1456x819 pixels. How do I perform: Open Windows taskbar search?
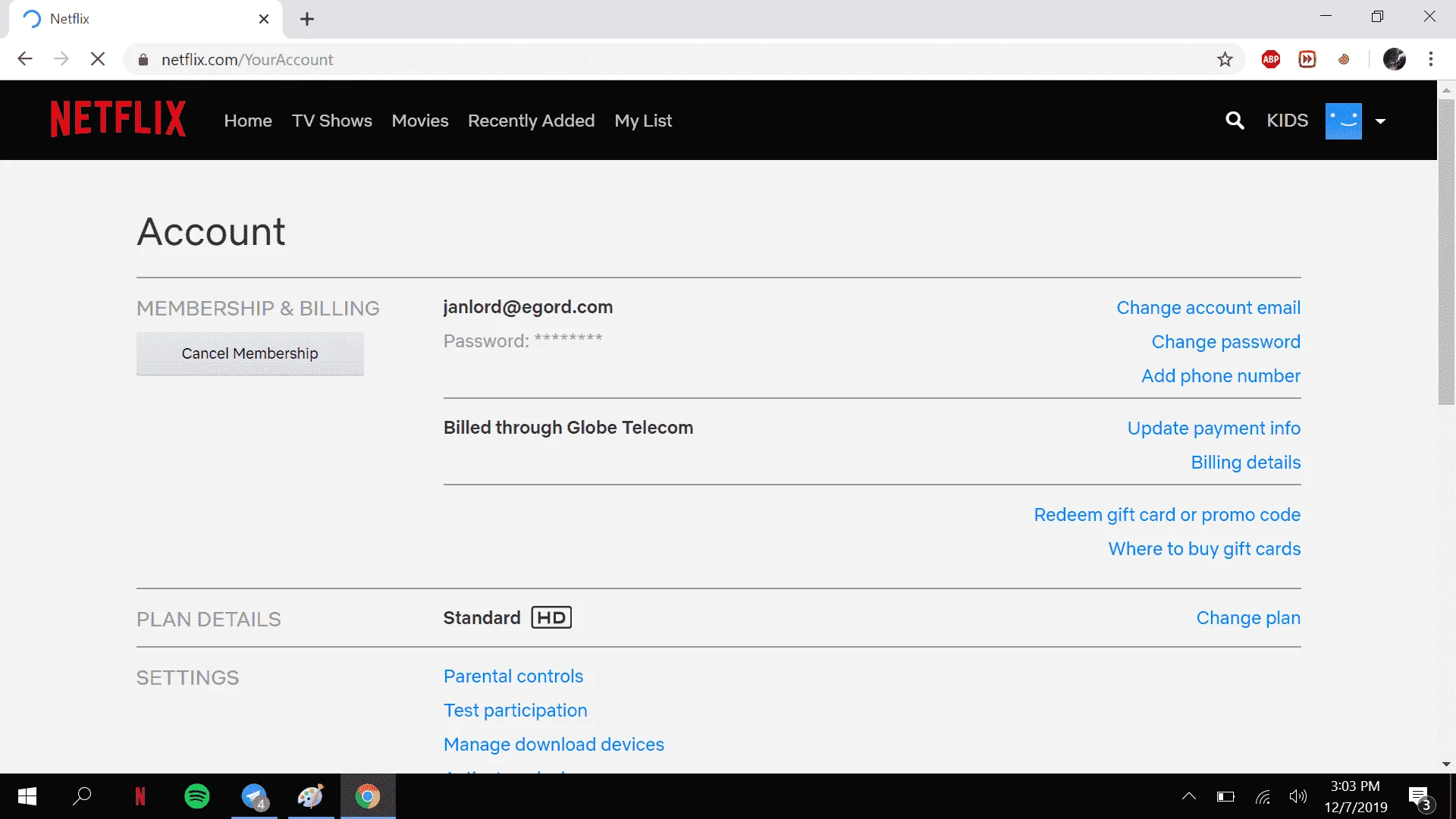[82, 796]
